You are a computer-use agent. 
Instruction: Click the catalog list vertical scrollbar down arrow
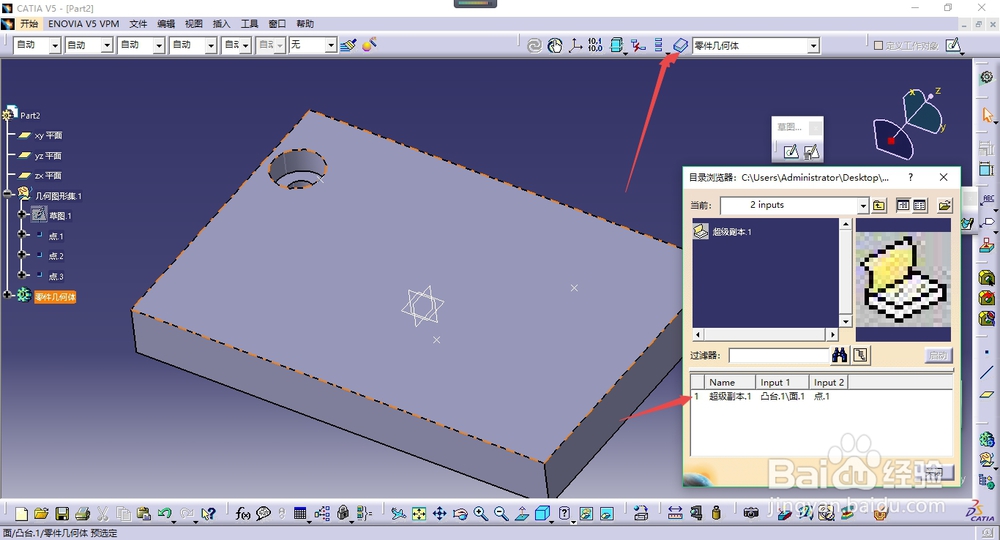pyautogui.click(x=846, y=321)
